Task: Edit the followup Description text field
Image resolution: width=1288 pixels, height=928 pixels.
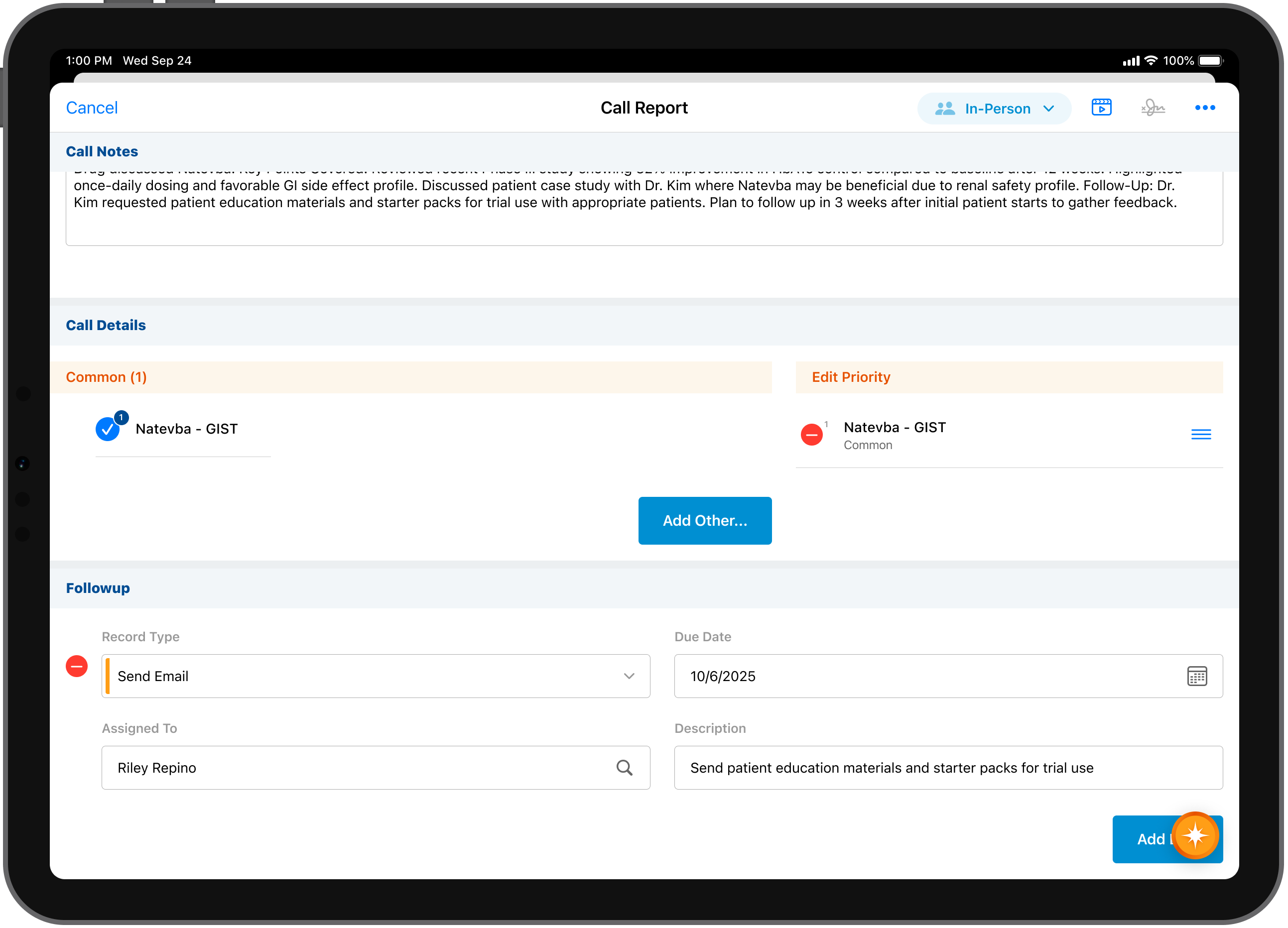Action: pos(947,768)
